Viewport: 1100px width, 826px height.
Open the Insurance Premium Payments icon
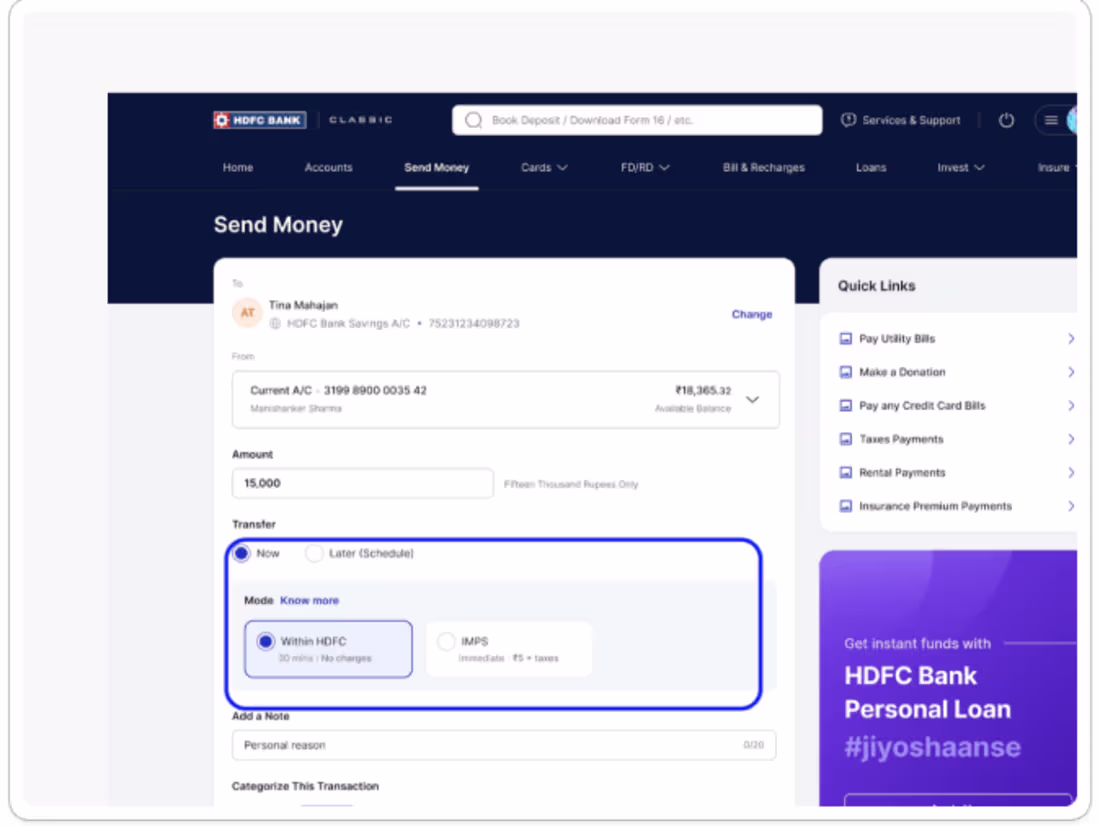point(845,506)
